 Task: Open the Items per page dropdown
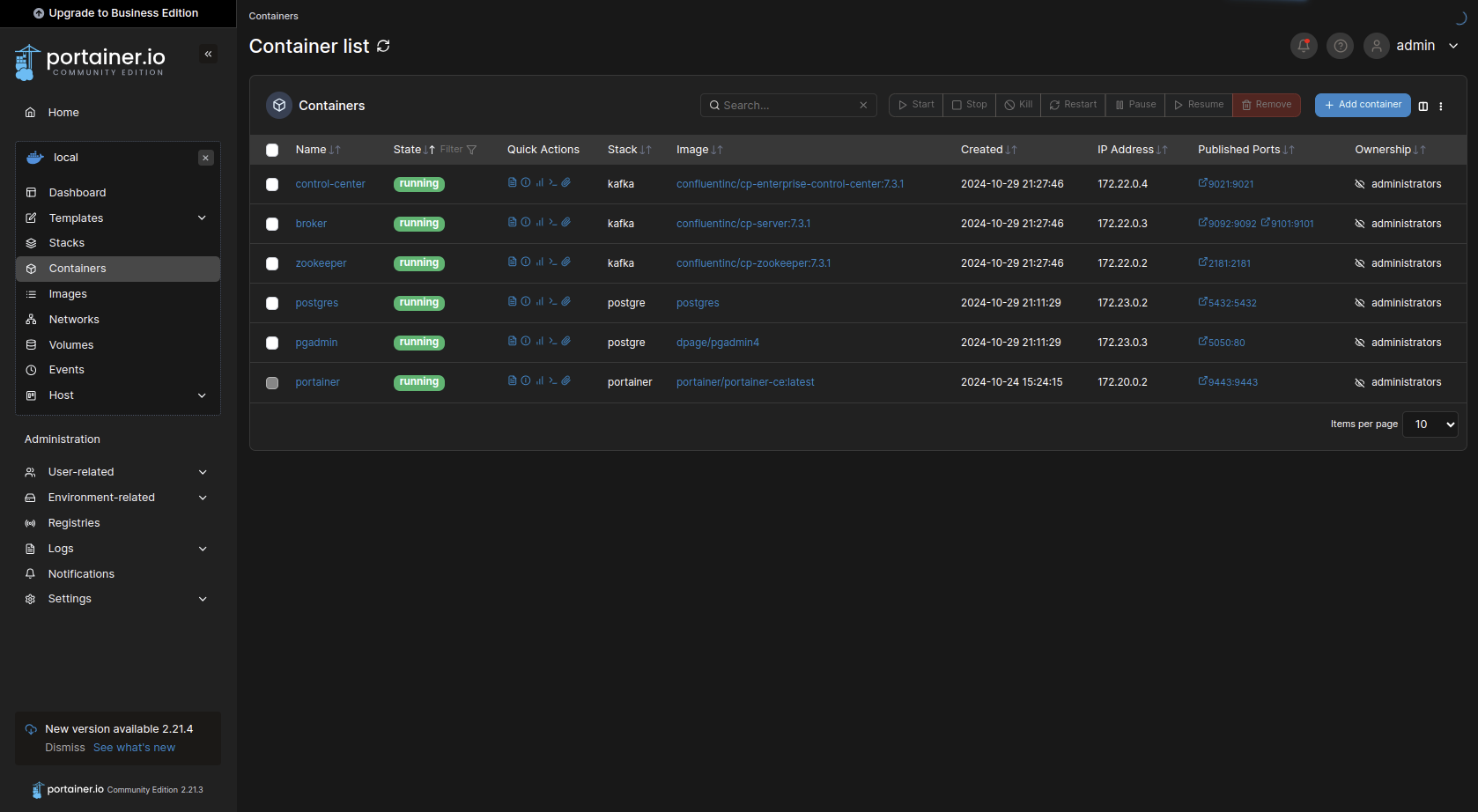click(x=1430, y=424)
